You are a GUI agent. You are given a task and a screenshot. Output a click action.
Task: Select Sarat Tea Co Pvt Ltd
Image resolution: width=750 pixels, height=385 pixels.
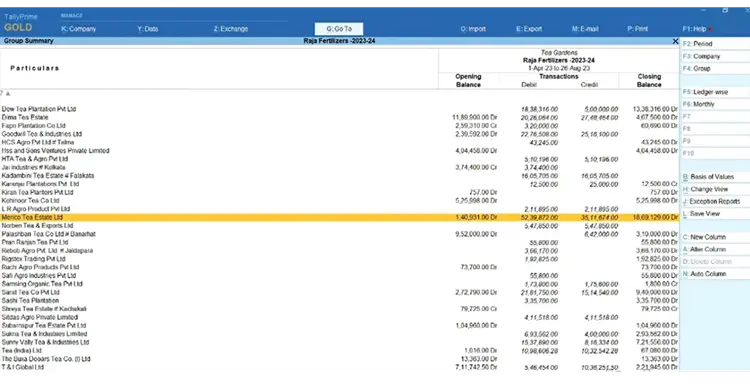[x=31, y=292]
